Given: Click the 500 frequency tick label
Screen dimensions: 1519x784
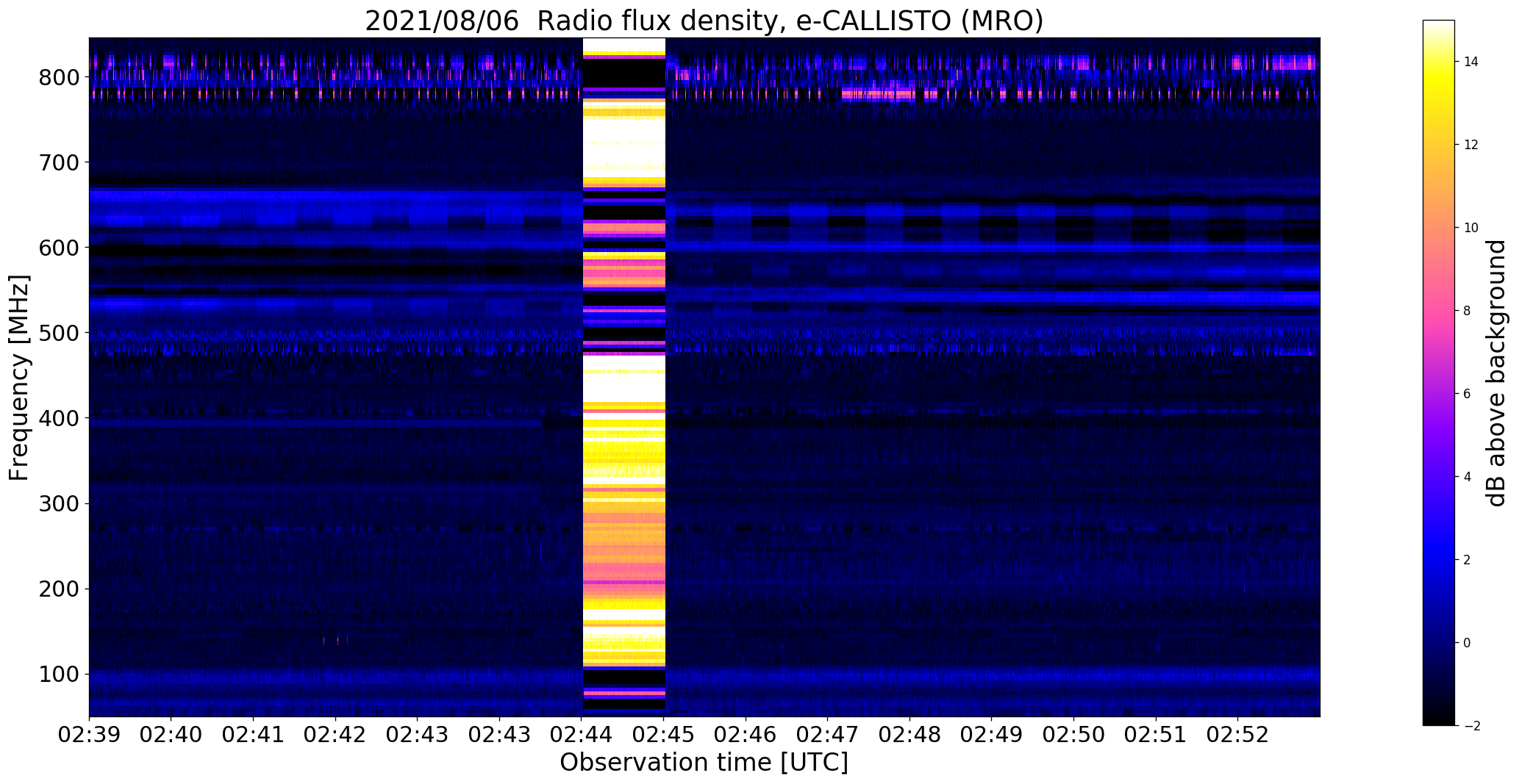Looking at the screenshot, I should tap(58, 333).
